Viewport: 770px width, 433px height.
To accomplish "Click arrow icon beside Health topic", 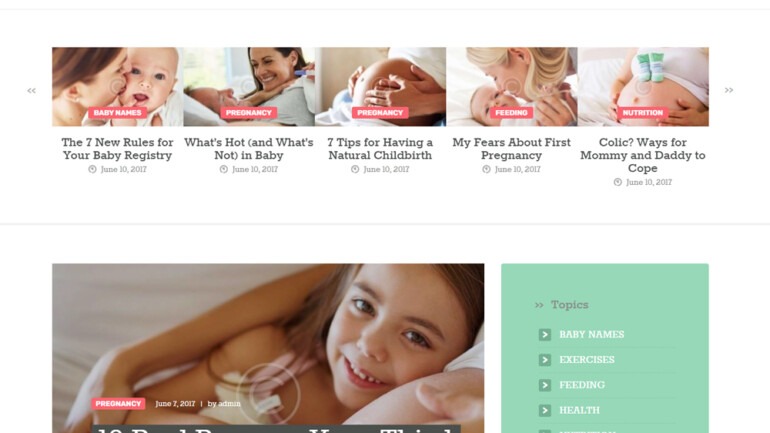I will coord(545,410).
